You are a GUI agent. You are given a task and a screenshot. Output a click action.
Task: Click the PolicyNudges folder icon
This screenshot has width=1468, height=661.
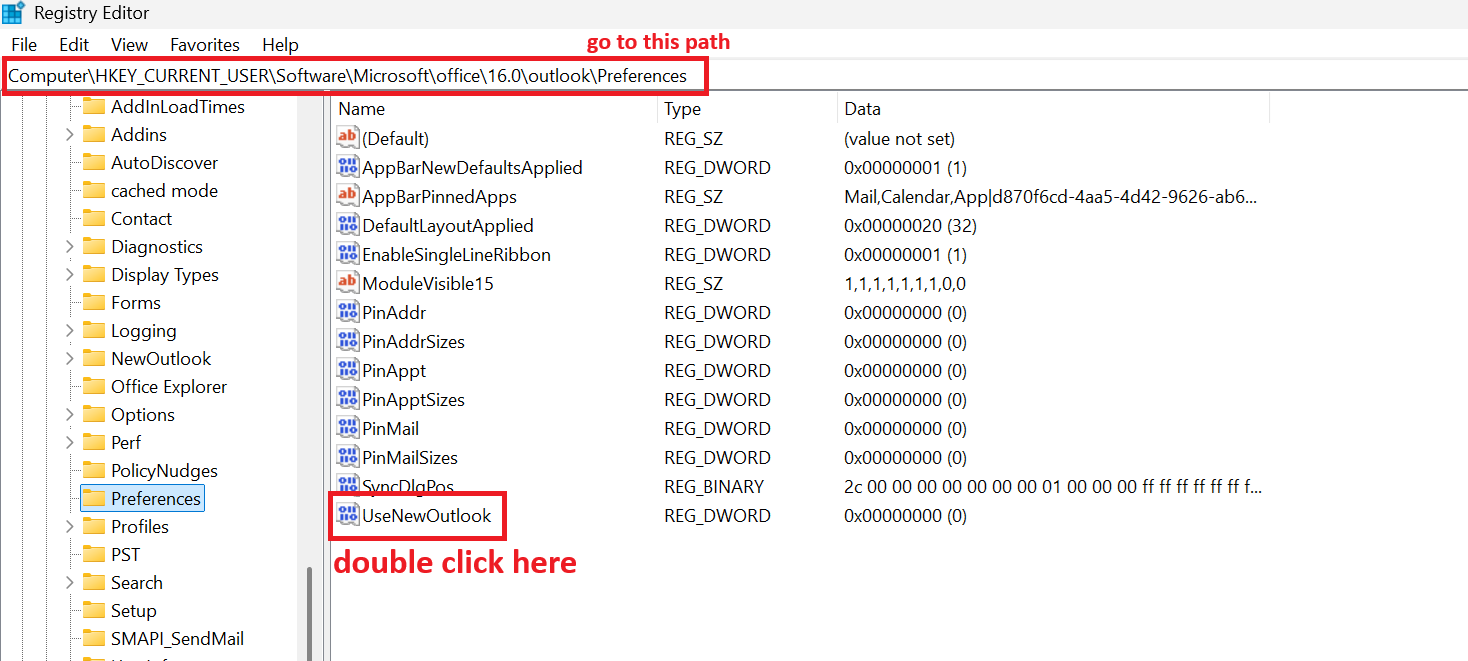coord(94,470)
